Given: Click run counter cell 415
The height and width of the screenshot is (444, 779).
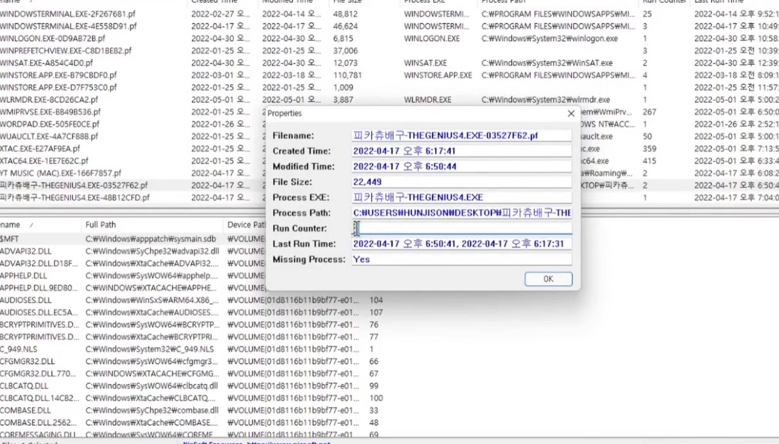Looking at the screenshot, I should click(649, 161).
